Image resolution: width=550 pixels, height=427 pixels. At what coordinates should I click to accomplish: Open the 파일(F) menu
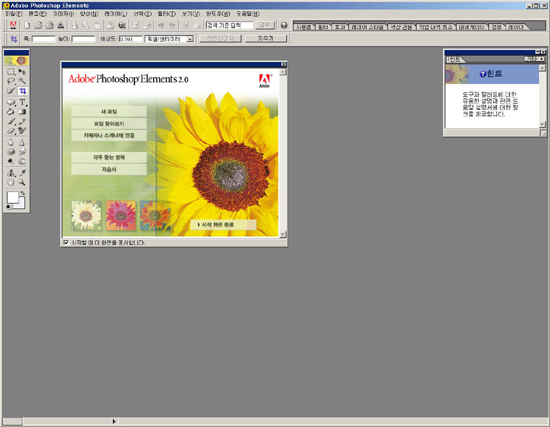pos(14,14)
